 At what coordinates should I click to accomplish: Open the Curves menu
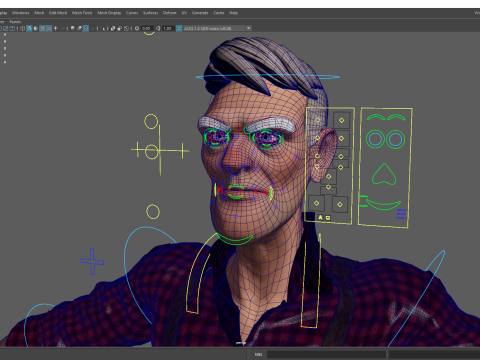pyautogui.click(x=132, y=13)
